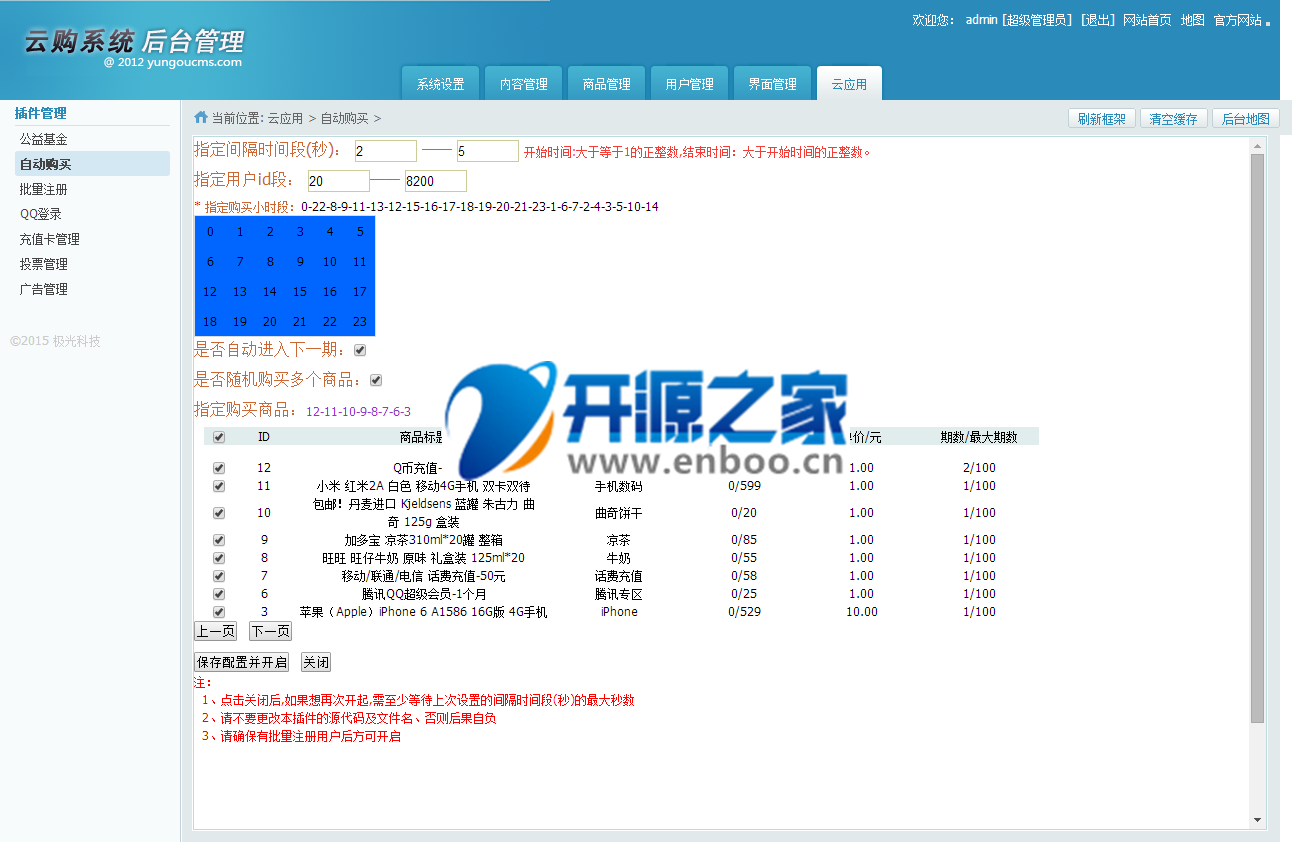Click the 云应用 breadcrumb text
Image resolution: width=1292 pixels, height=842 pixels.
(285, 118)
